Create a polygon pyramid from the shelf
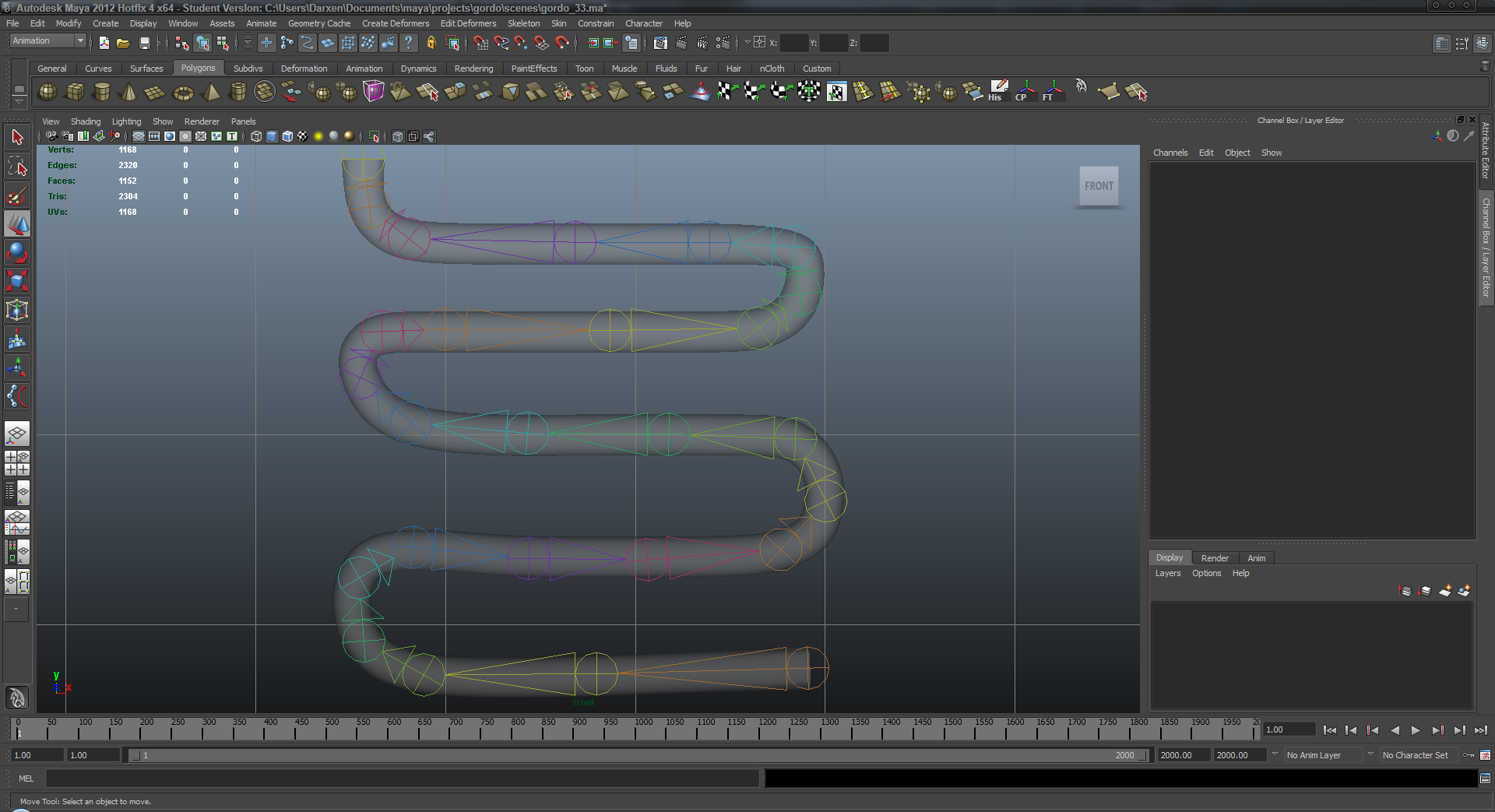This screenshot has height=812, width=1495. 210,92
